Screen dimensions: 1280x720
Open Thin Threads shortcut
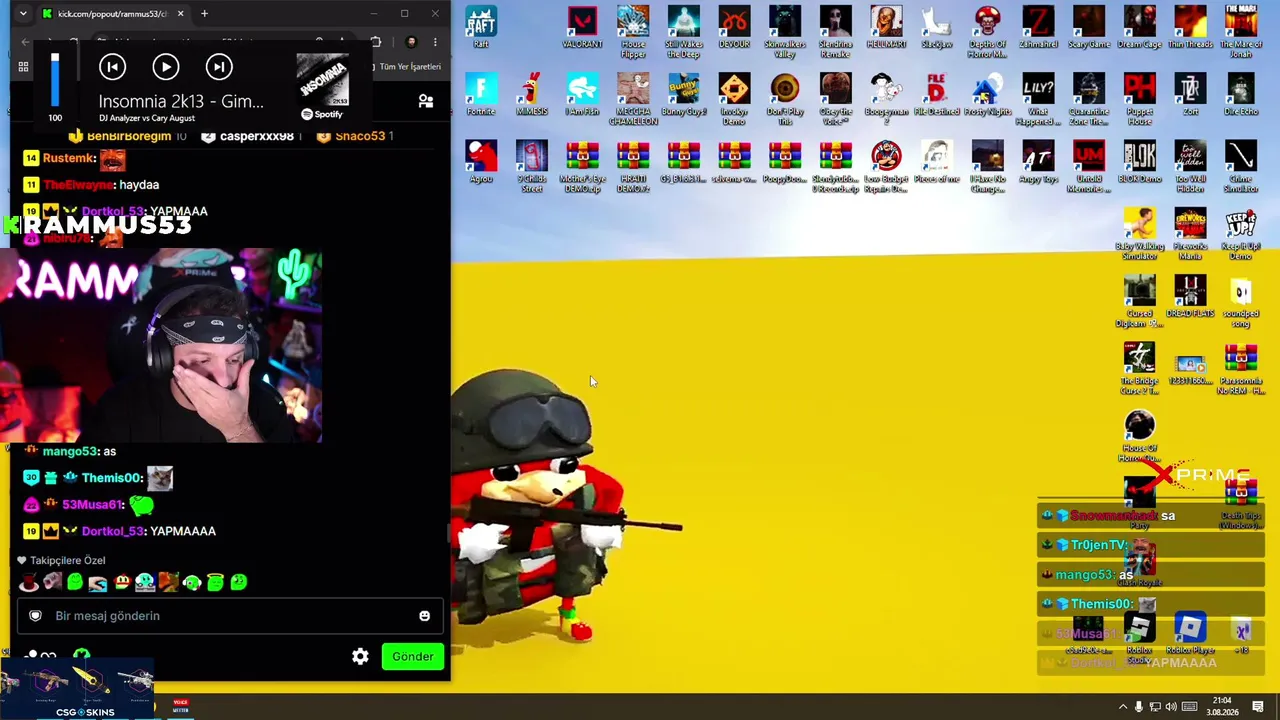[x=1190, y=27]
